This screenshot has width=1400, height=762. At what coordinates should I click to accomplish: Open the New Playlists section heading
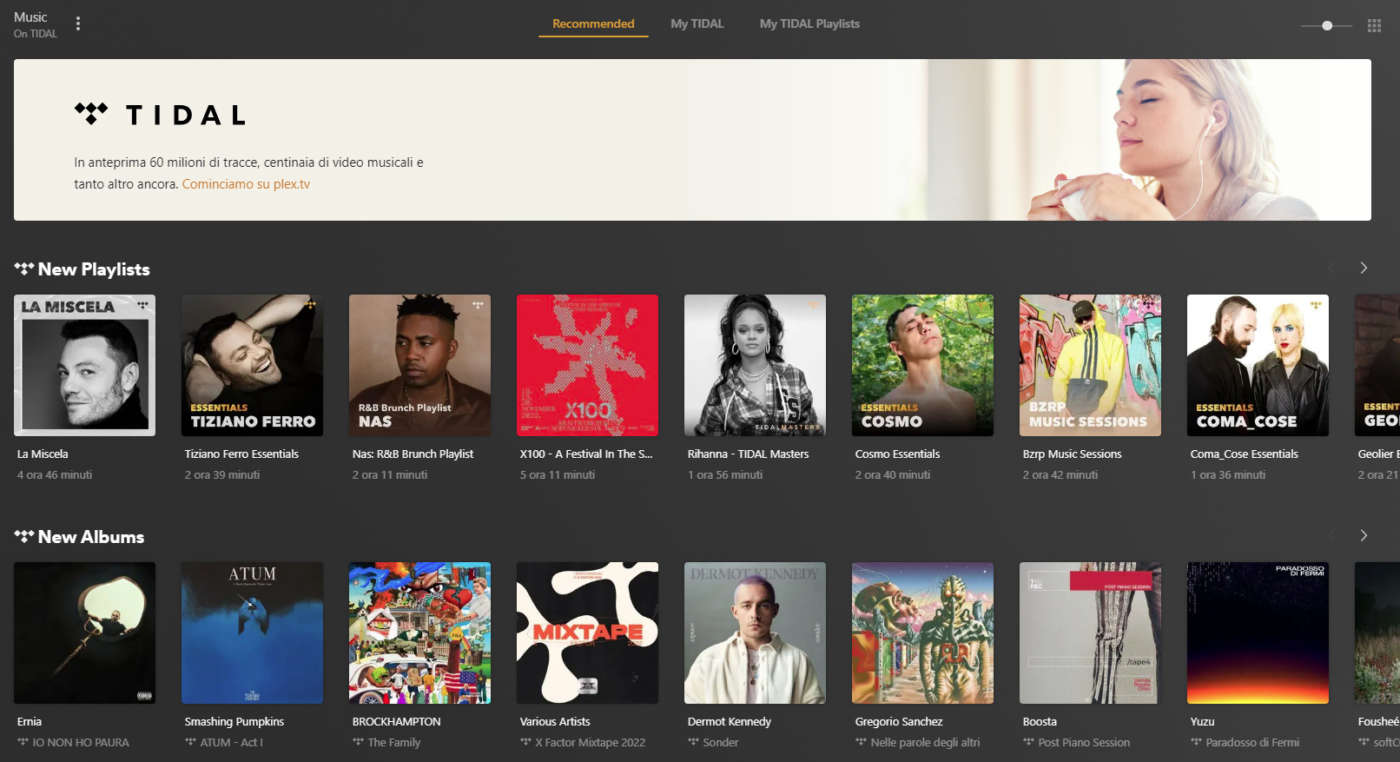tap(94, 269)
